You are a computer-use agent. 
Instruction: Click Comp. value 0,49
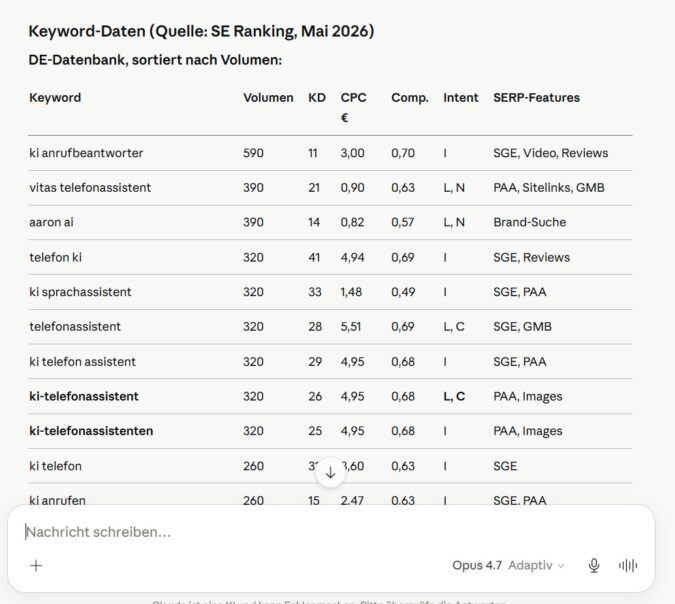(x=403, y=292)
